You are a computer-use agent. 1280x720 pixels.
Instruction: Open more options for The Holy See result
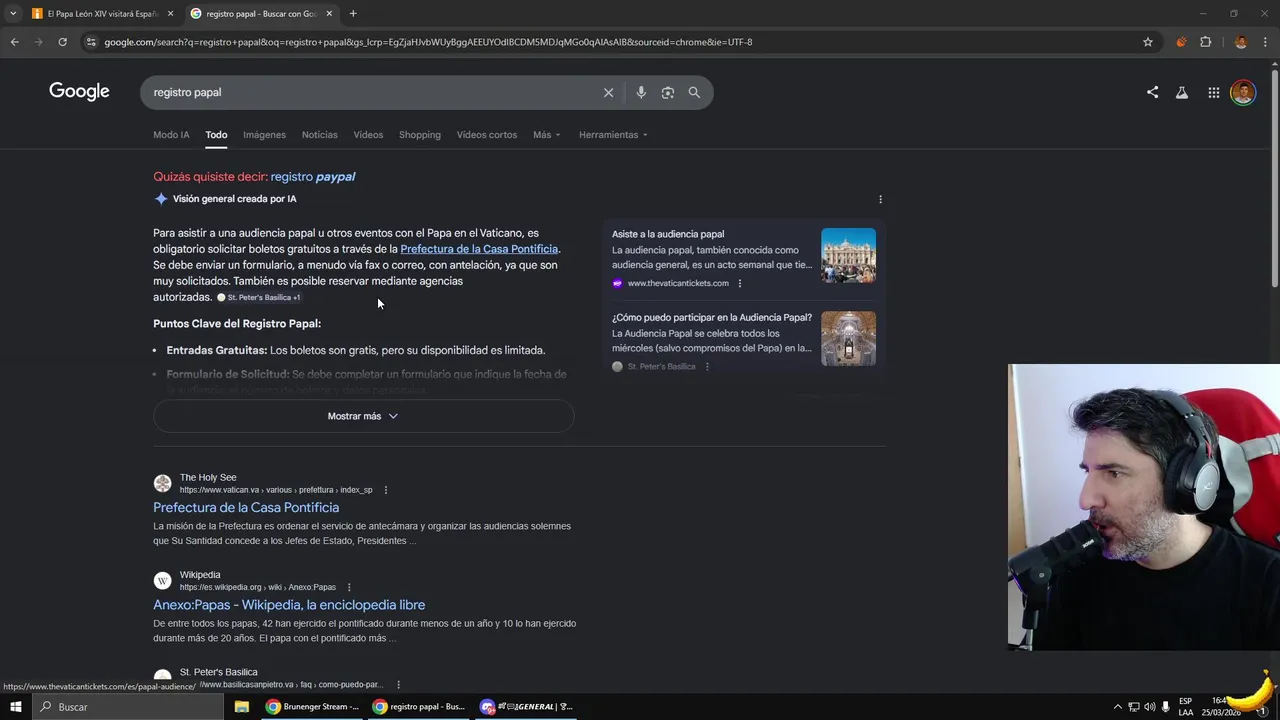click(x=385, y=490)
